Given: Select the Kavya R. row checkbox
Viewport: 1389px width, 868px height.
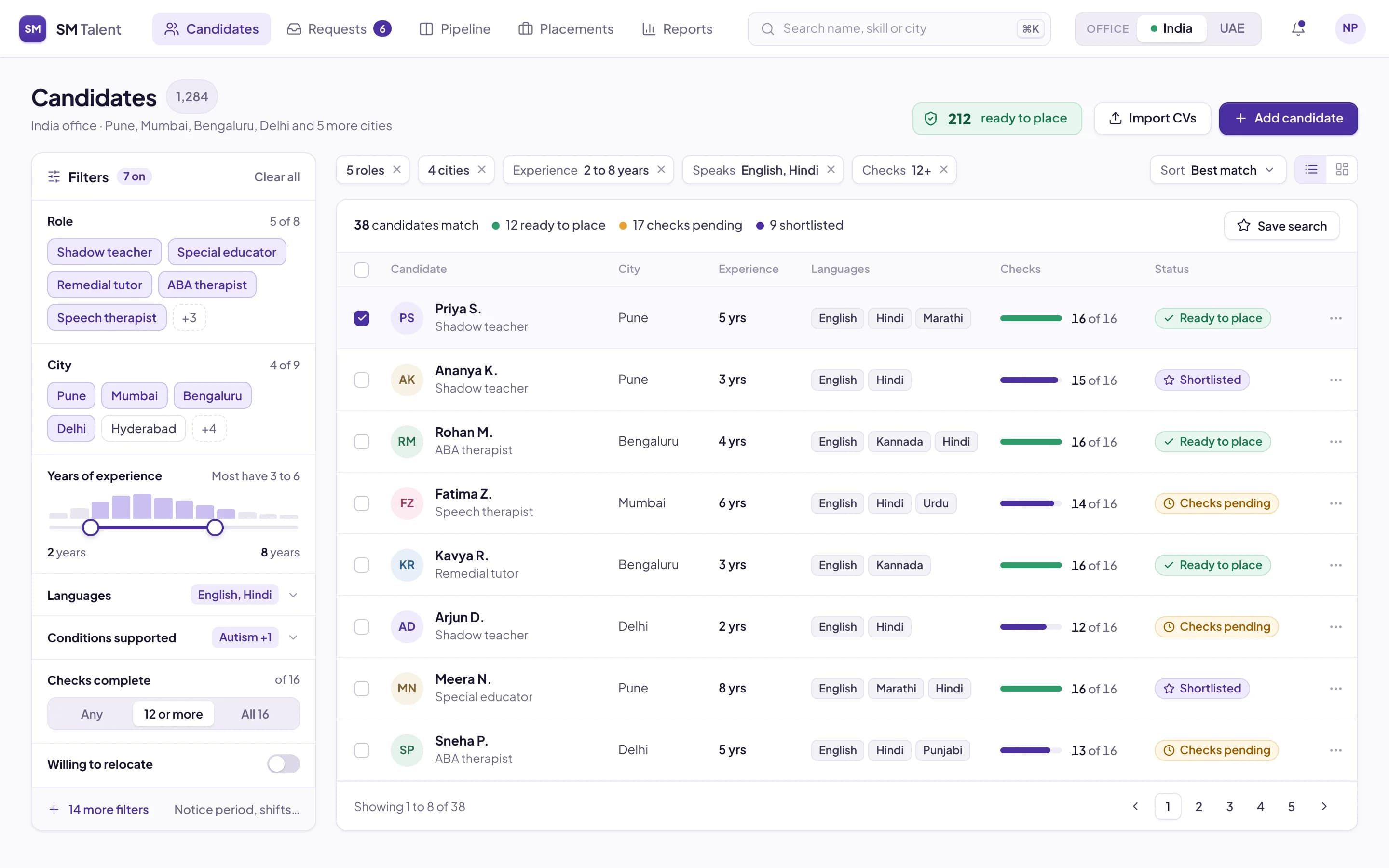Looking at the screenshot, I should (x=362, y=565).
